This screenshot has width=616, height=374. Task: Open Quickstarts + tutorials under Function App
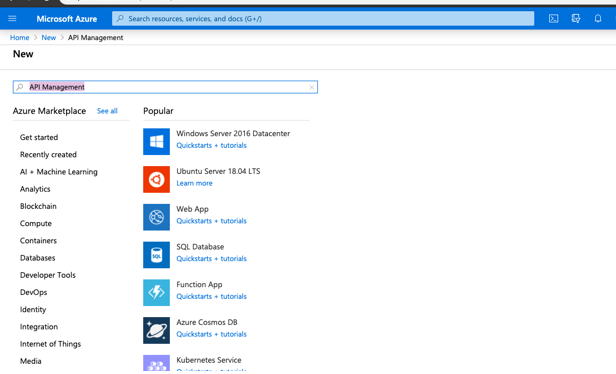click(211, 297)
